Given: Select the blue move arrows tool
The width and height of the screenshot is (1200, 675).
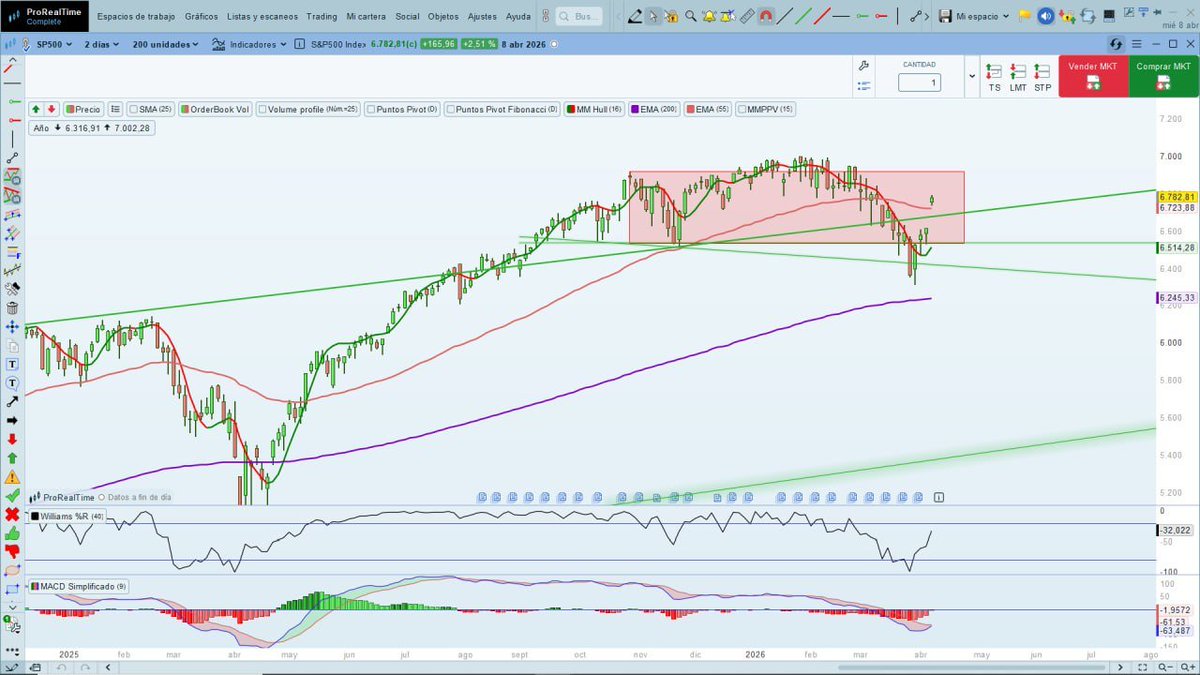Looking at the screenshot, I should pyautogui.click(x=12, y=326).
